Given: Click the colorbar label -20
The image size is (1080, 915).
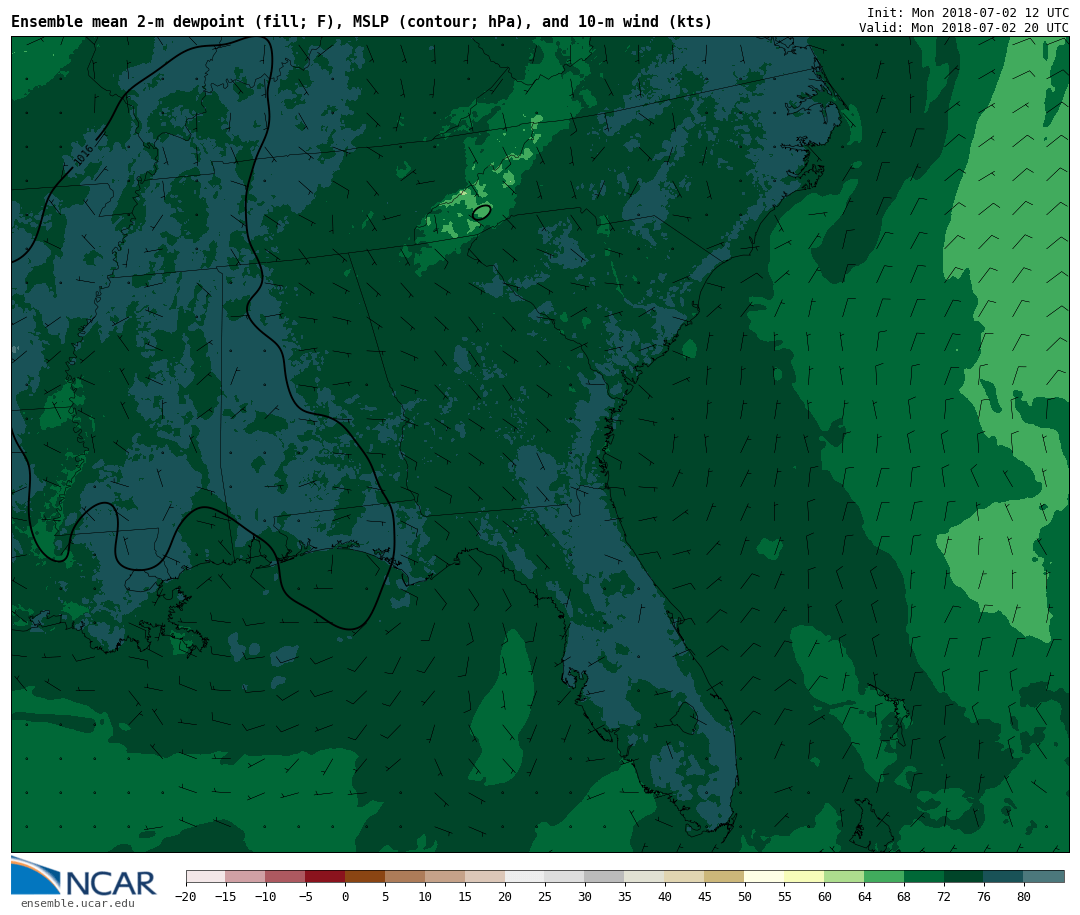Looking at the screenshot, I should 185,896.
